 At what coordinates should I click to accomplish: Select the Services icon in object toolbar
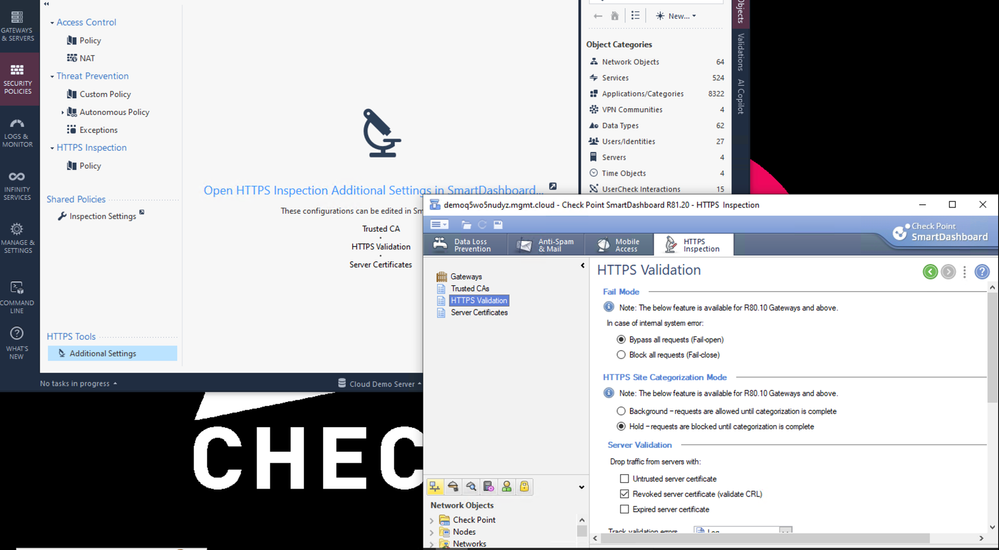coord(453,487)
